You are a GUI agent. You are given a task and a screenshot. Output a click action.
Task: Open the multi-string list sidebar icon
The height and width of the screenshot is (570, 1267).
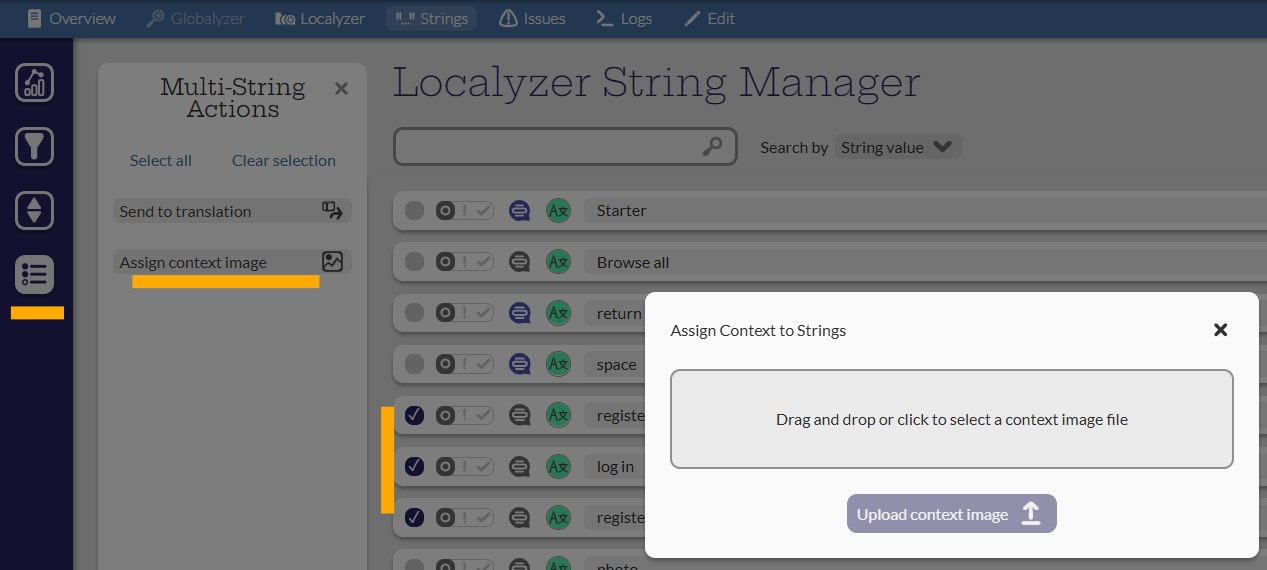35,275
